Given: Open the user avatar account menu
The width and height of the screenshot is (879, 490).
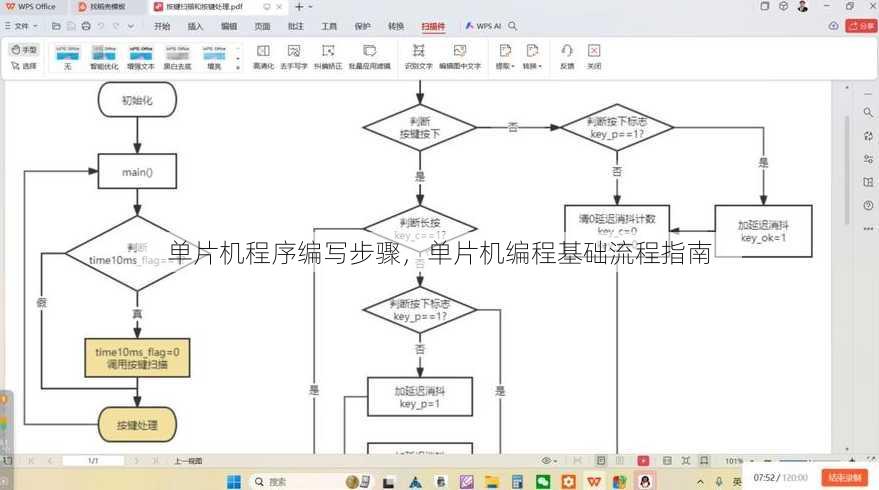Looking at the screenshot, I should point(803,6).
